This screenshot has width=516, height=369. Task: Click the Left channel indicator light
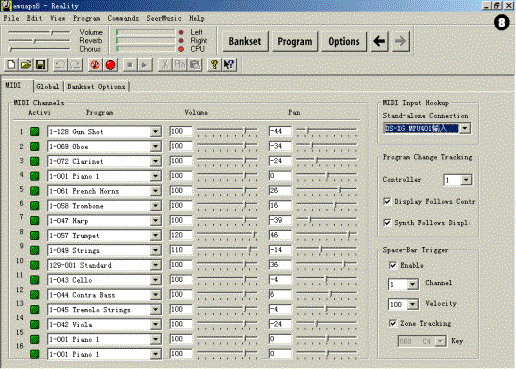[x=181, y=32]
